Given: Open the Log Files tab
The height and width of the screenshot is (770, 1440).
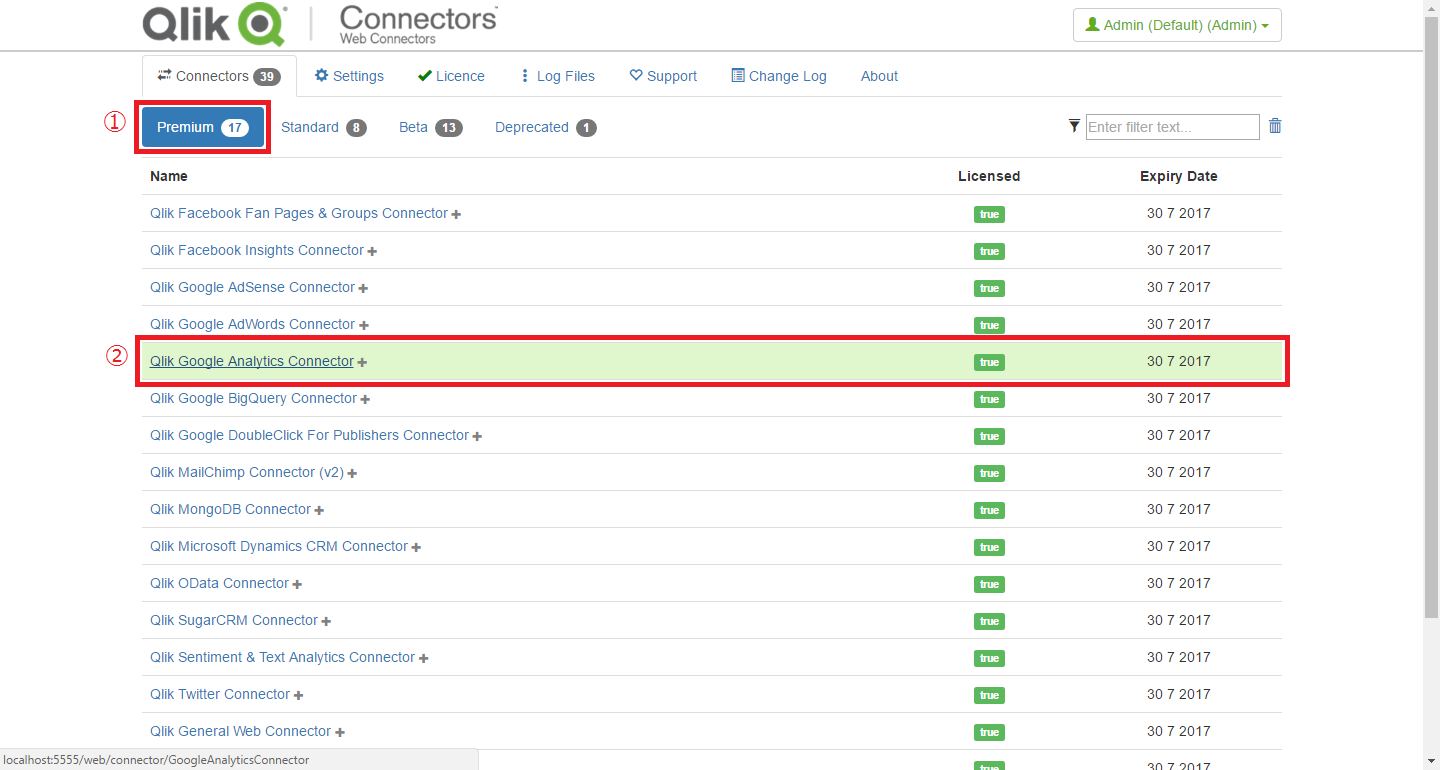Looking at the screenshot, I should (557, 76).
